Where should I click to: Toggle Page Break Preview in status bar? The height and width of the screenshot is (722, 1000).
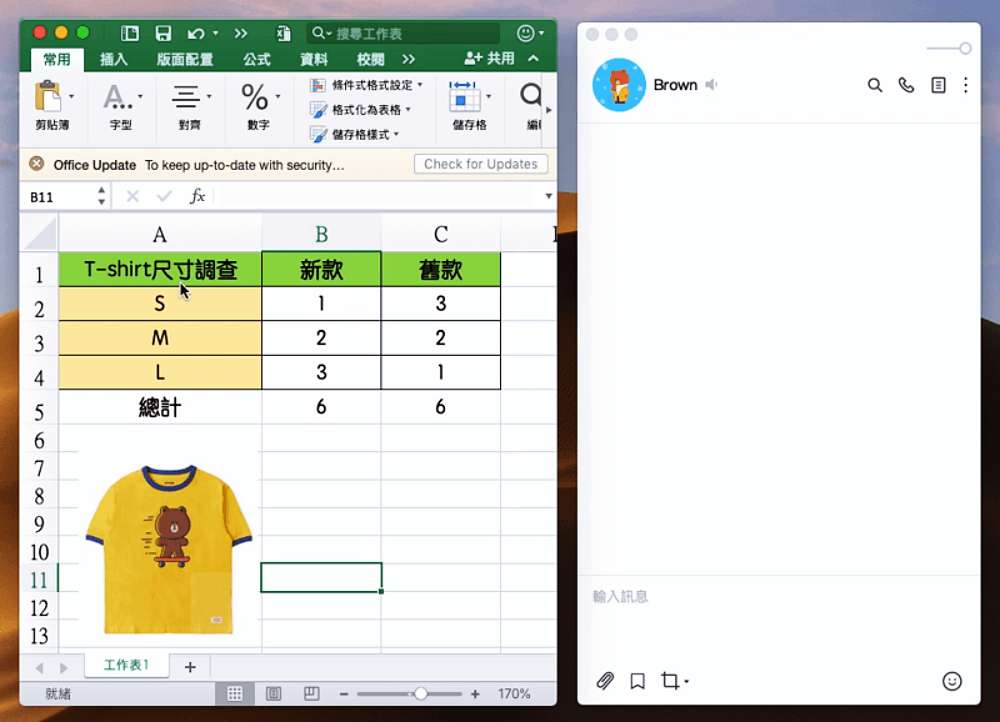click(311, 693)
